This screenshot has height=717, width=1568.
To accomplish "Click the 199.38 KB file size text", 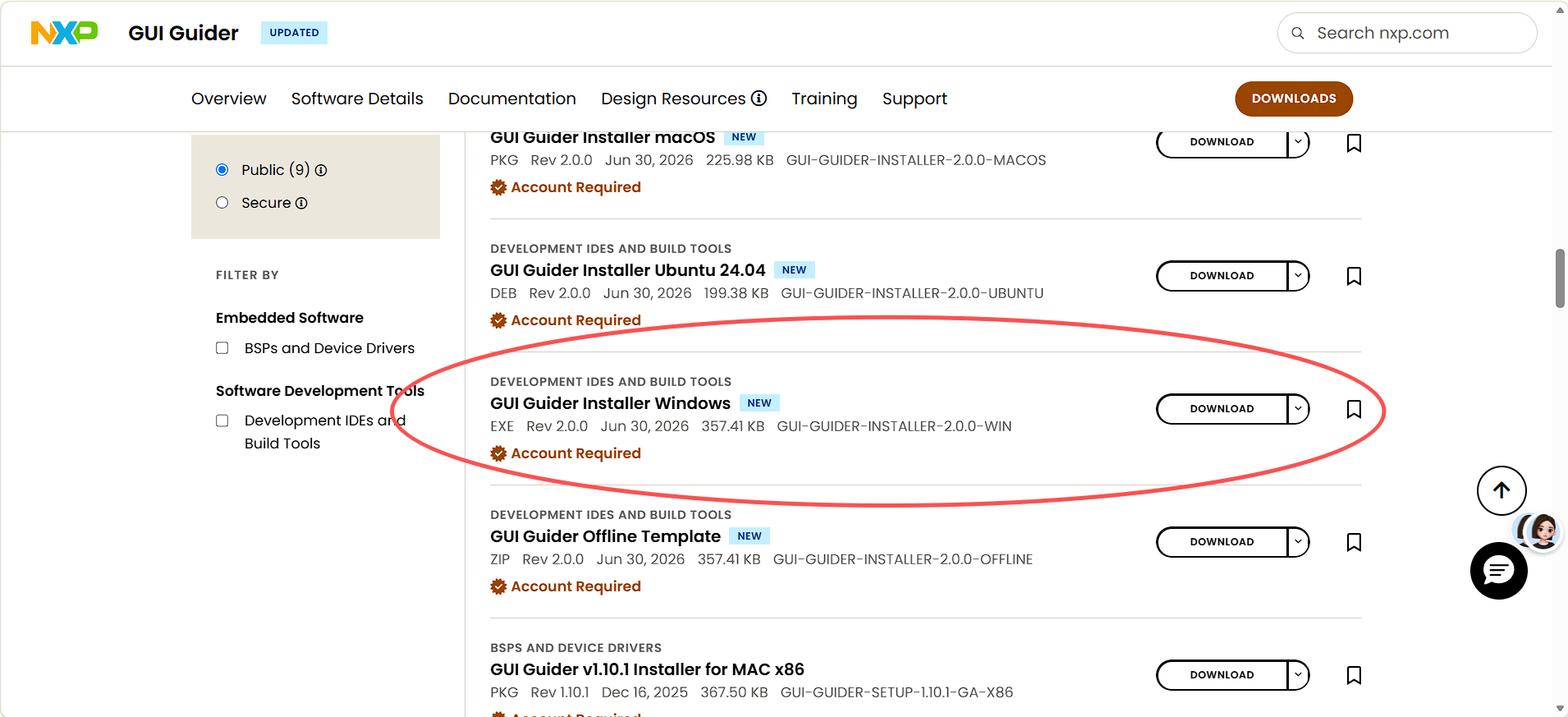I will point(736,293).
